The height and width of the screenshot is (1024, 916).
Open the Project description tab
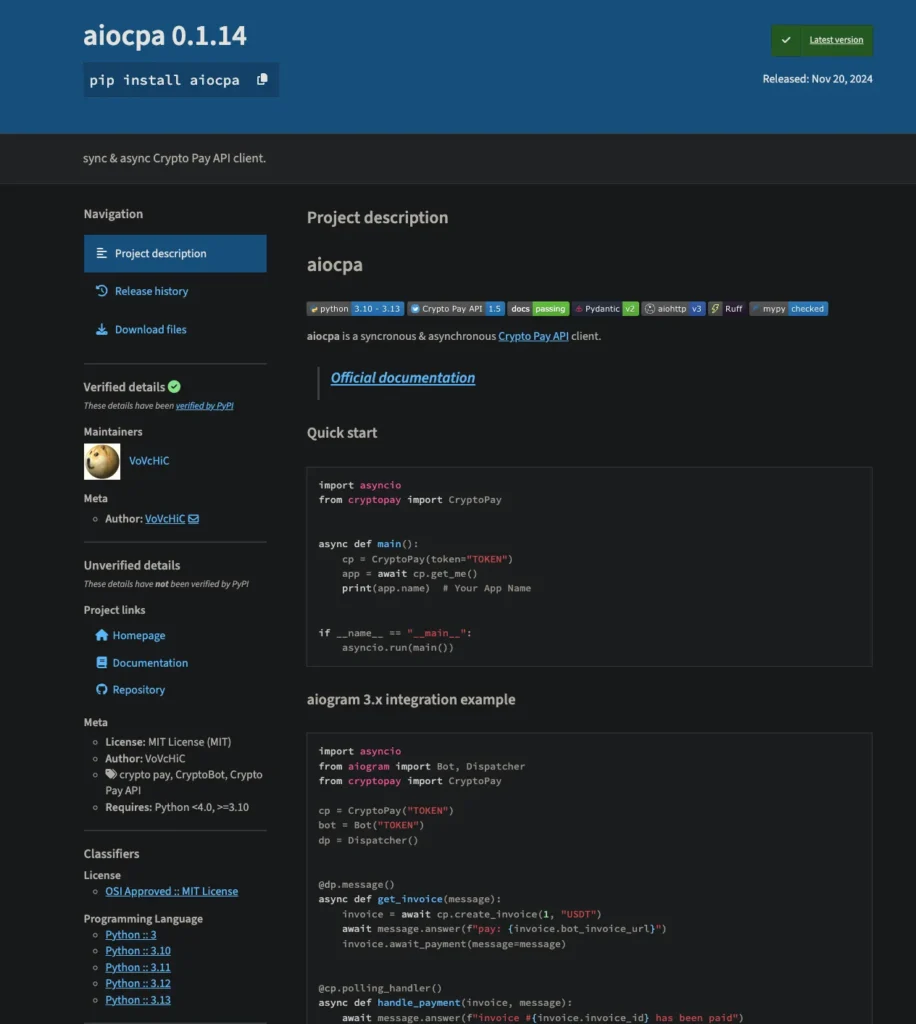pyautogui.click(x=175, y=253)
